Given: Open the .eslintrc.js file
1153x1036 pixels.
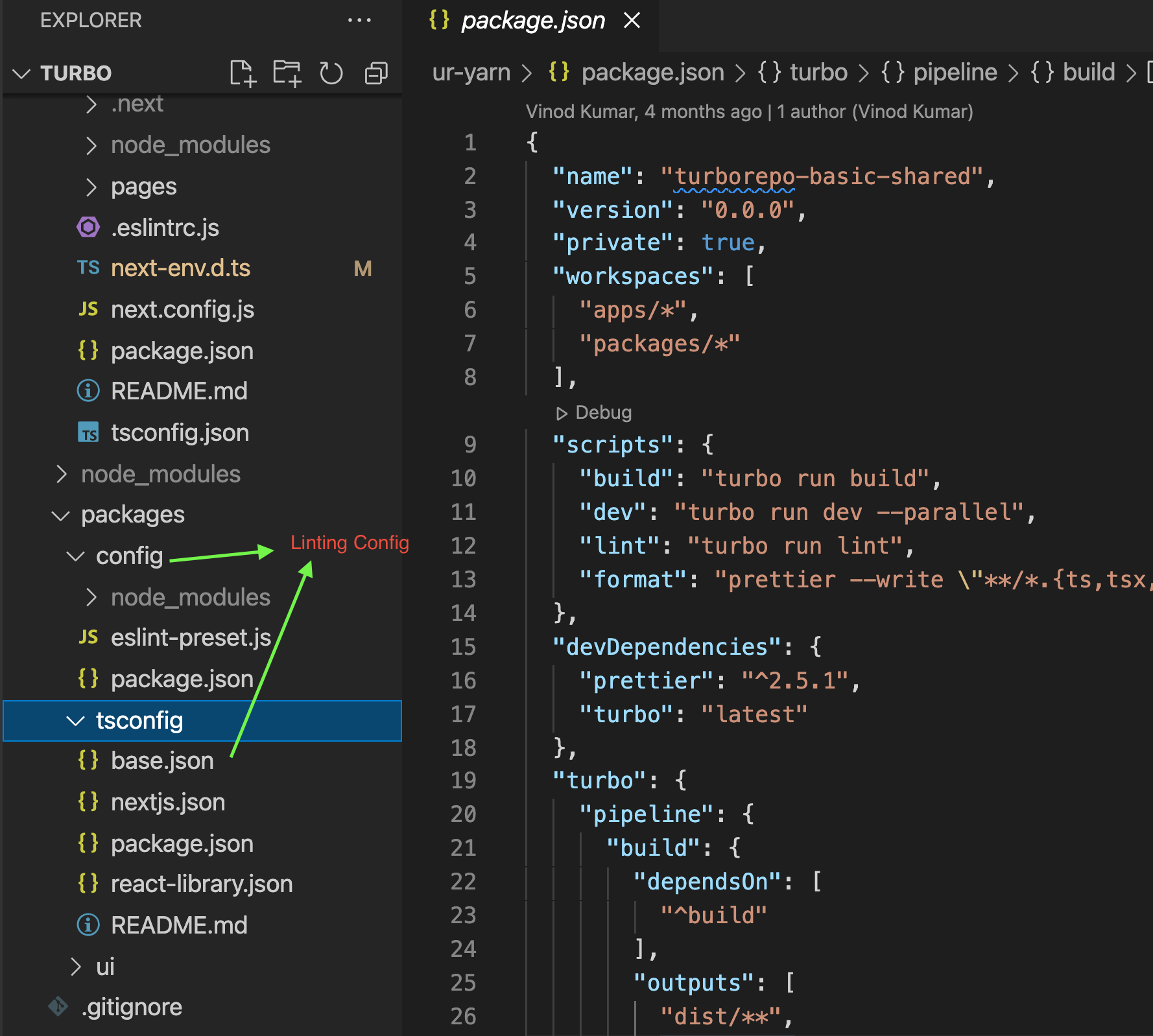Looking at the screenshot, I should pos(202,228).
